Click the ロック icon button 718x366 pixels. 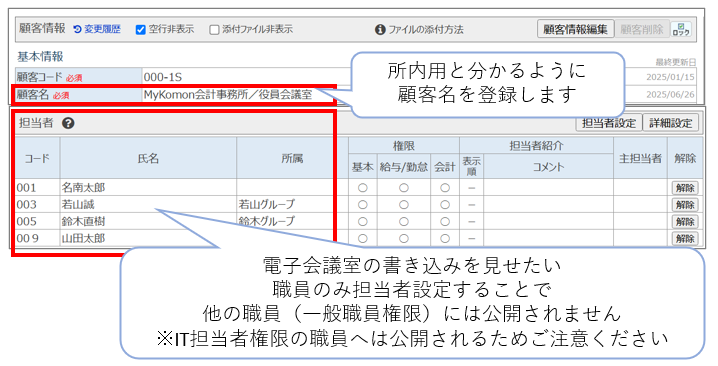pyautogui.click(x=681, y=29)
